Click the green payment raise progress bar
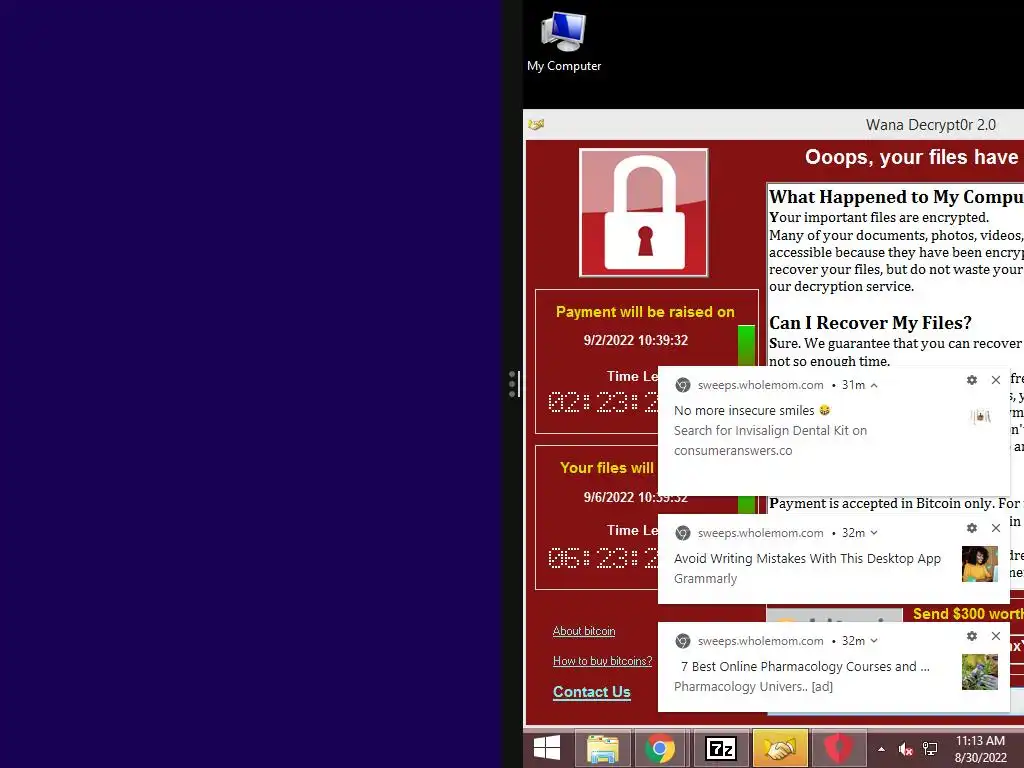The height and width of the screenshot is (768, 1024). (x=746, y=345)
